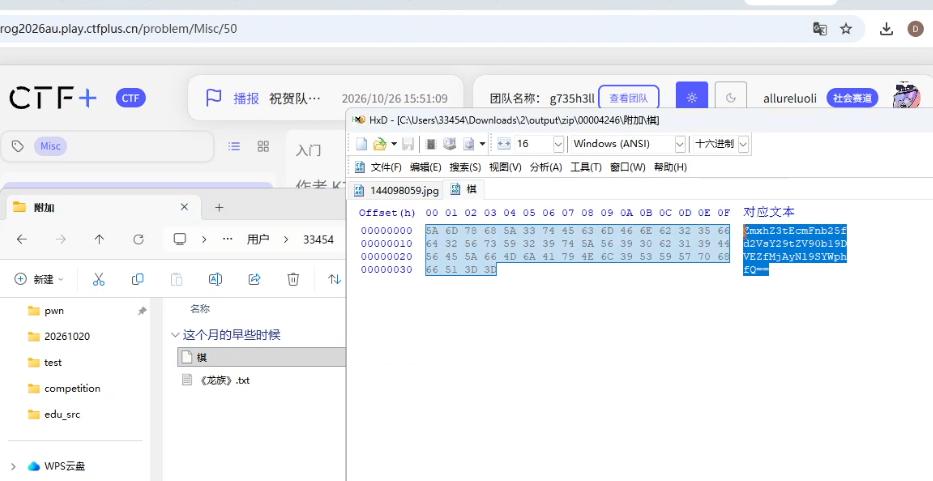933x481 pixels.
Task: Open the 分析(A) menu
Action: 546,167
